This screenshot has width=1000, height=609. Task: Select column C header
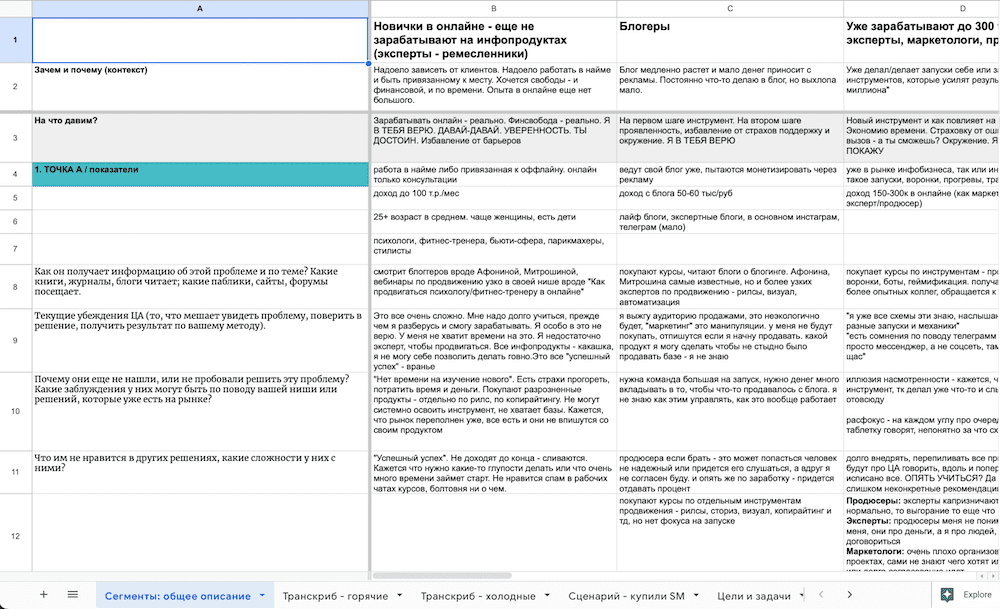click(730, 8)
